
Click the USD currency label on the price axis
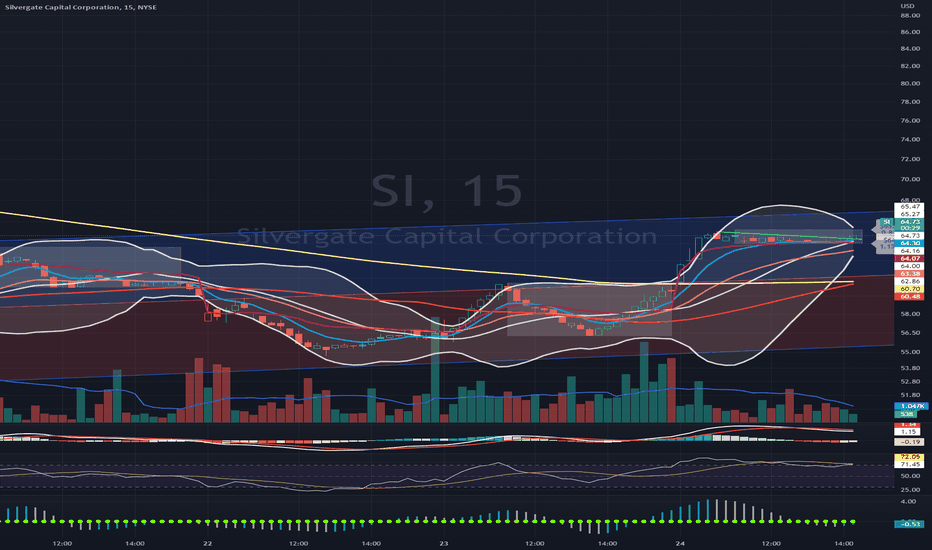tap(907, 6)
